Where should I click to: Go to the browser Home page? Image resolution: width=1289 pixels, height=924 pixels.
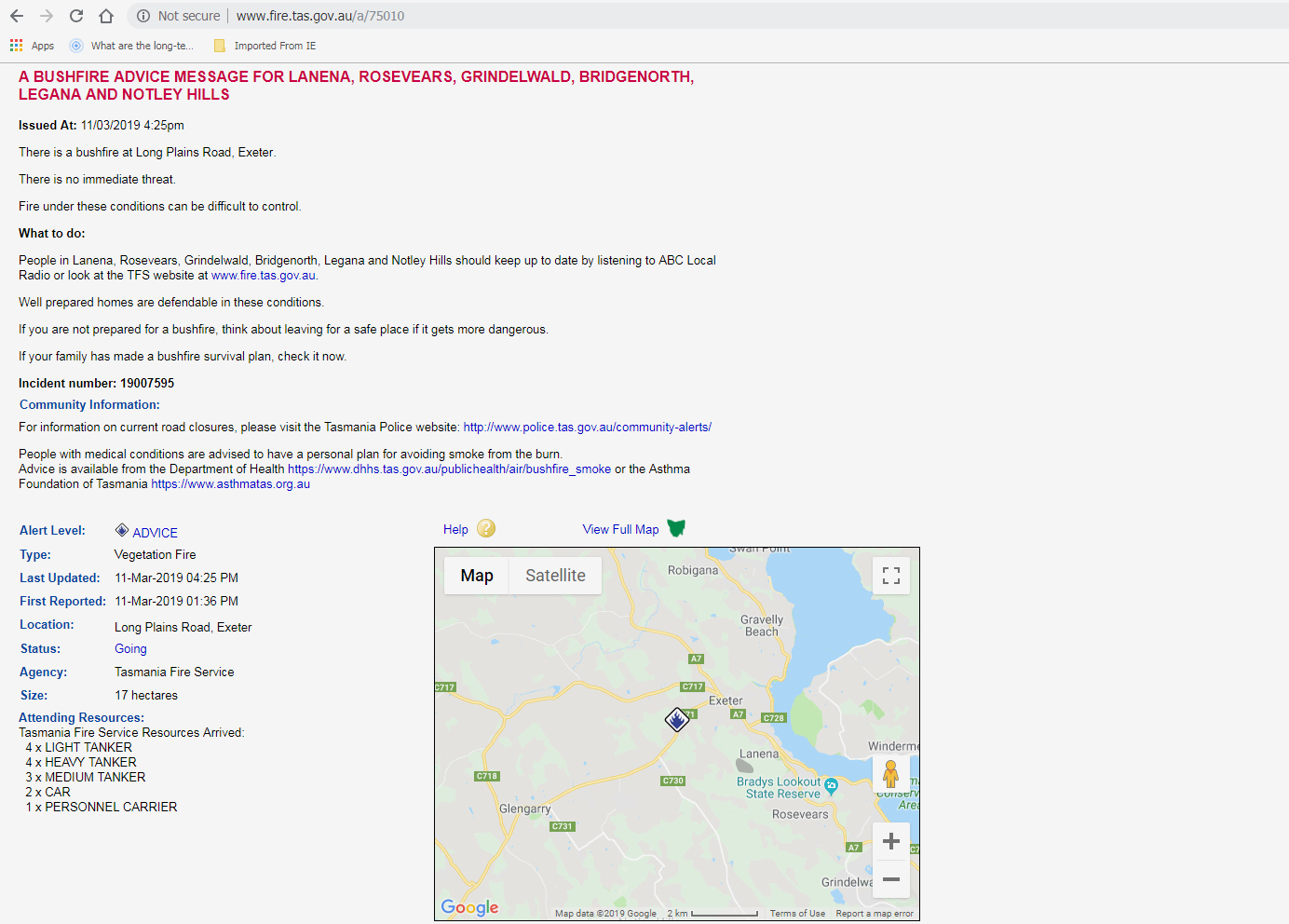(x=106, y=16)
